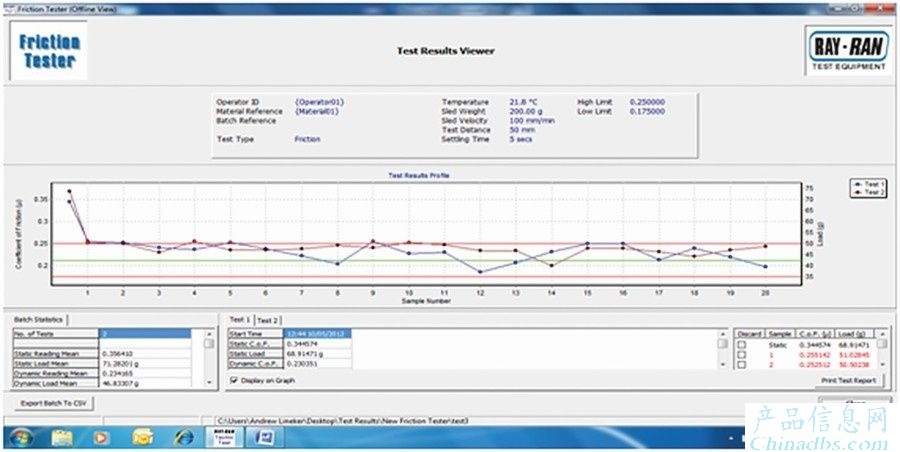900x452 pixels.
Task: Click the Sled Weight value 200.00 g
Action: pos(526,111)
